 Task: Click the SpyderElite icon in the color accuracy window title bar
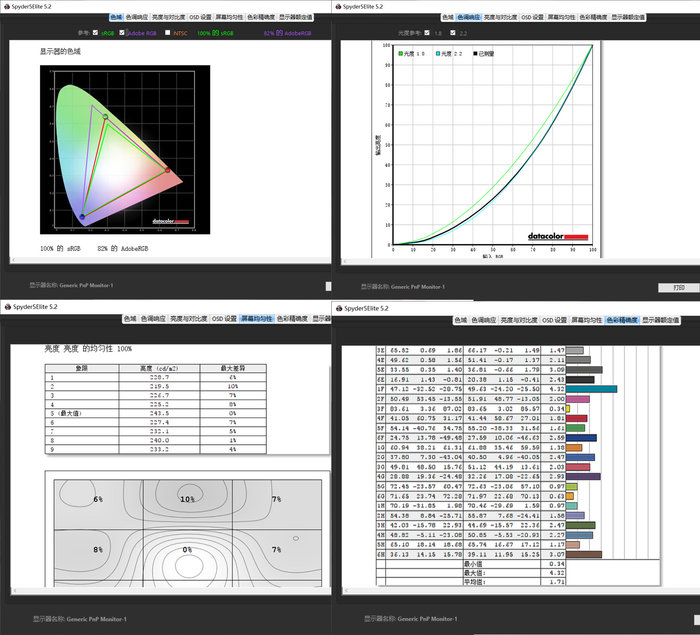[339, 309]
